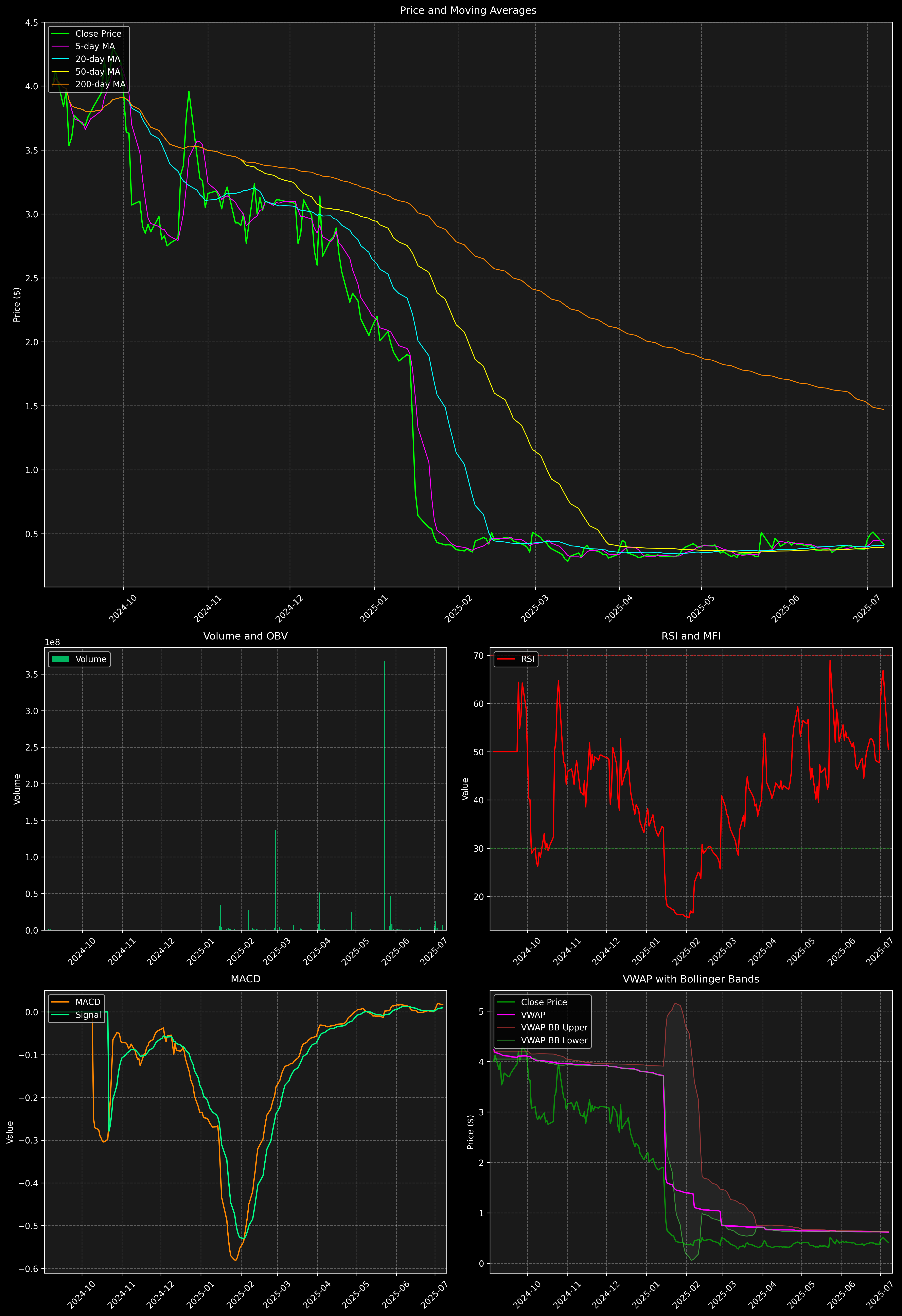
Task: Click the 'Value' axis label of the RSI chart
Action: tap(465, 789)
